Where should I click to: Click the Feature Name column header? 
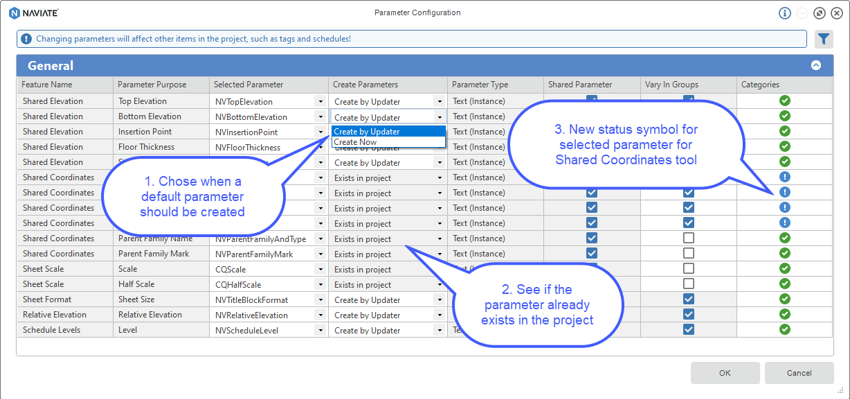pos(65,85)
